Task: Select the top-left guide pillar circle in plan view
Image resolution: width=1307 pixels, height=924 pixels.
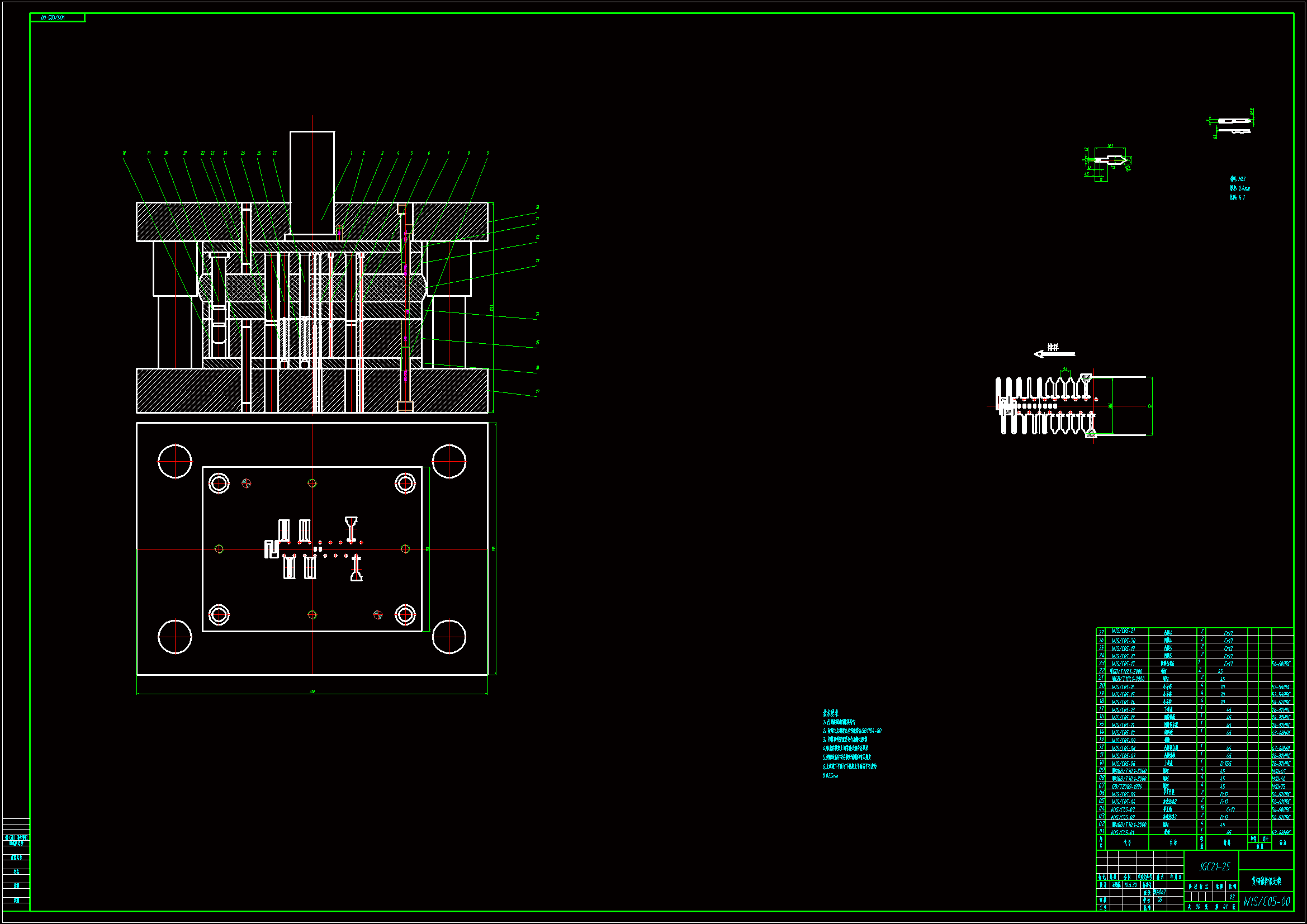Action: pyautogui.click(x=175, y=461)
